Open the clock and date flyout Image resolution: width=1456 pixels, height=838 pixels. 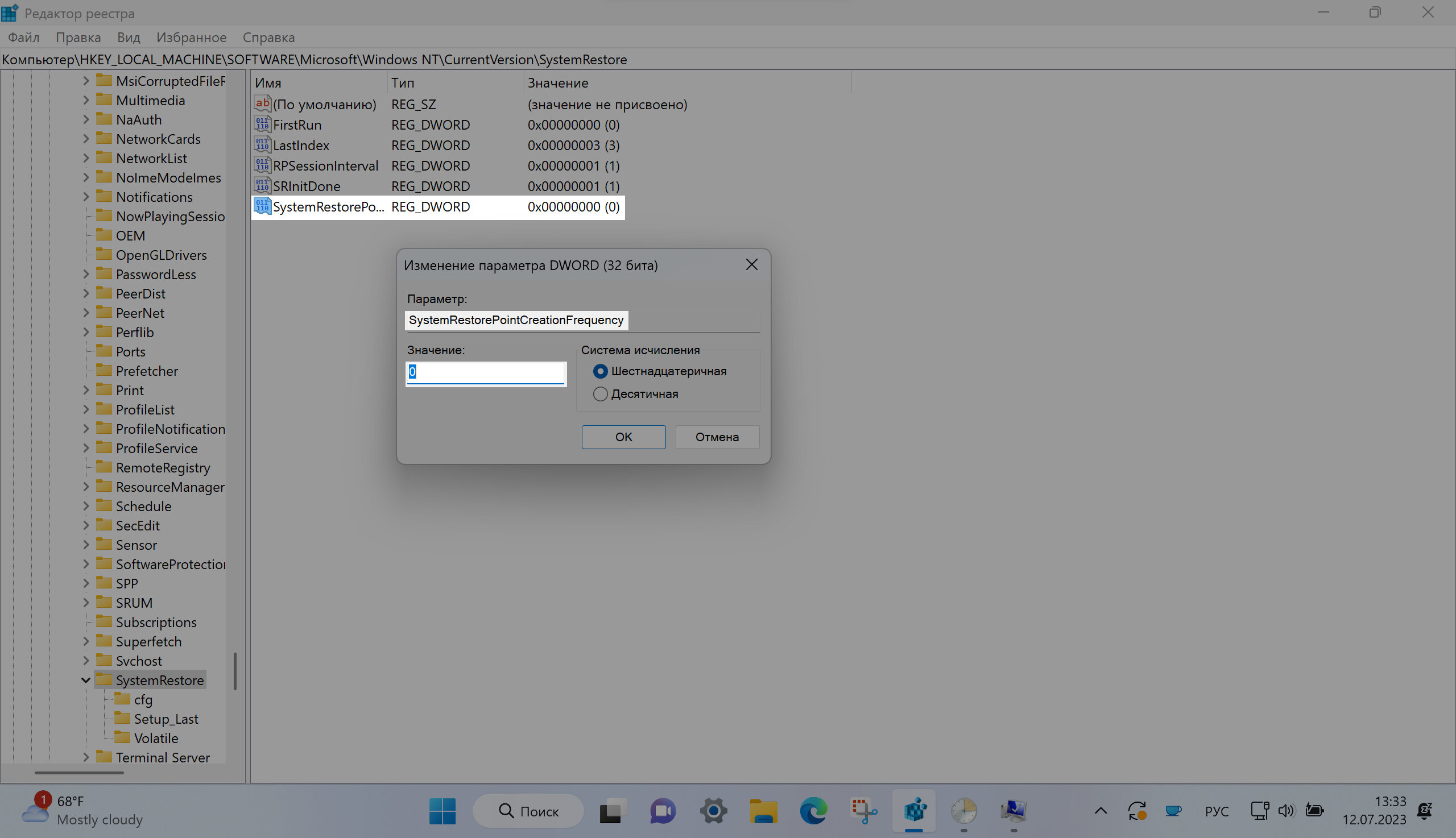coord(1374,810)
